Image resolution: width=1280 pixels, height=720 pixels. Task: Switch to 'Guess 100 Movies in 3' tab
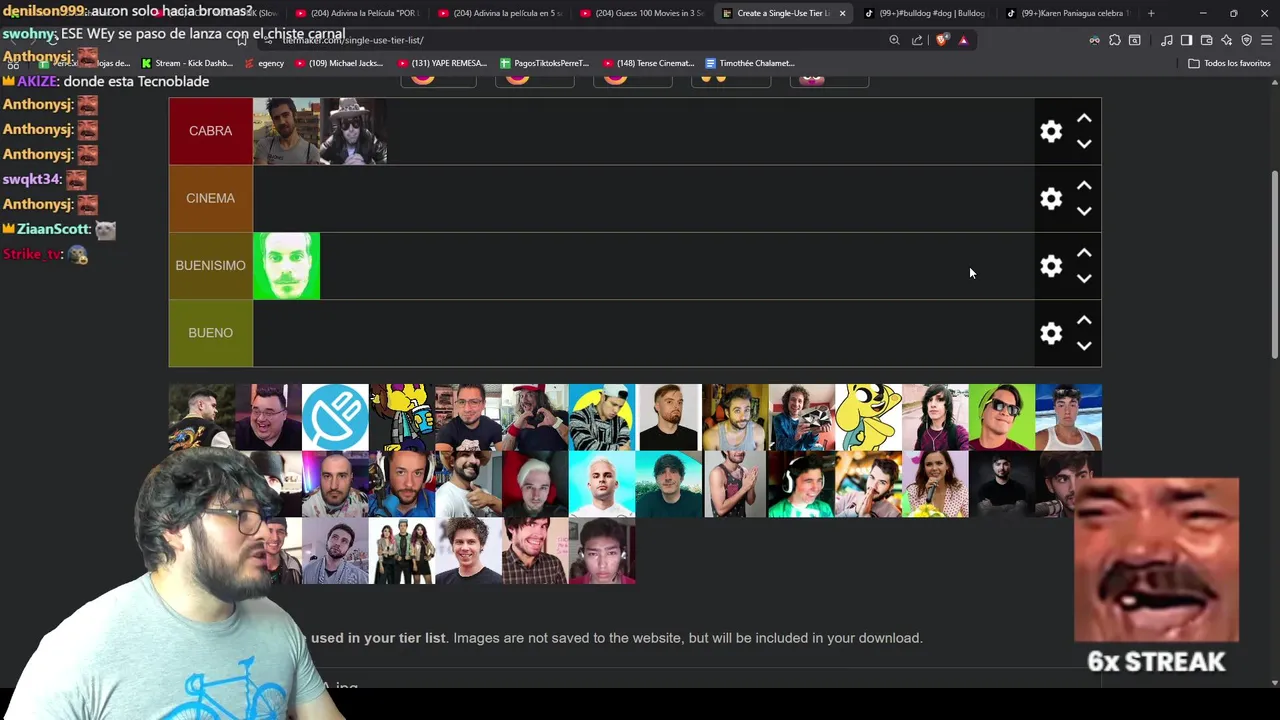[642, 13]
